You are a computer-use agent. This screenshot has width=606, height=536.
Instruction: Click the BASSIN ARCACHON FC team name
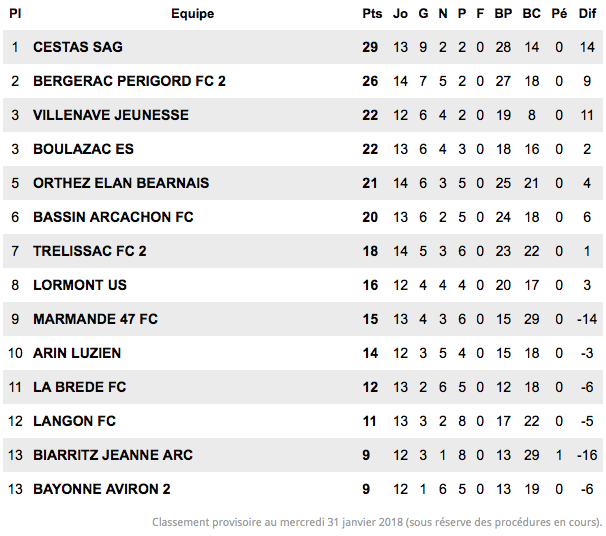[113, 217]
